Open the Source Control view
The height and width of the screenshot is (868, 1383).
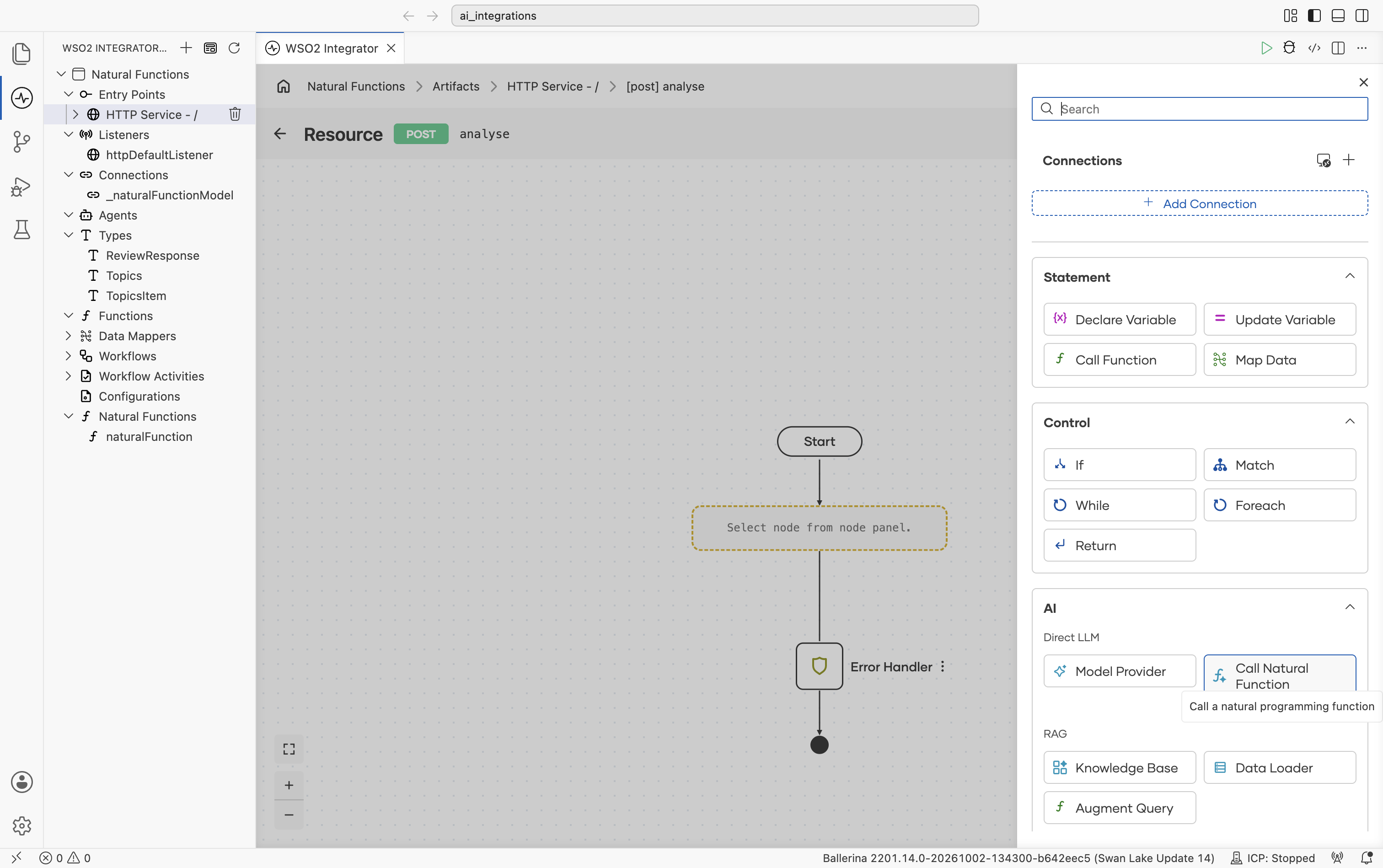(x=21, y=142)
